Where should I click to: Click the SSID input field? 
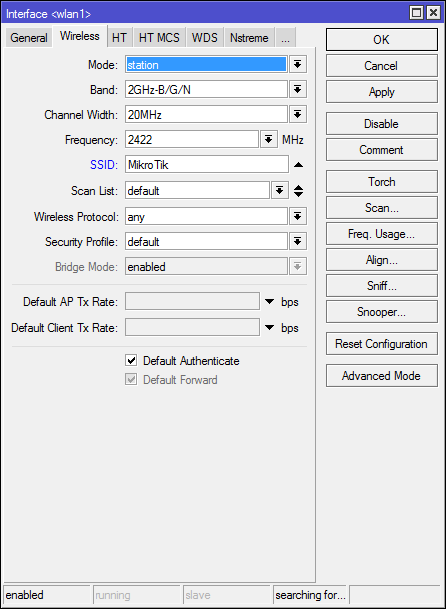tap(207, 165)
